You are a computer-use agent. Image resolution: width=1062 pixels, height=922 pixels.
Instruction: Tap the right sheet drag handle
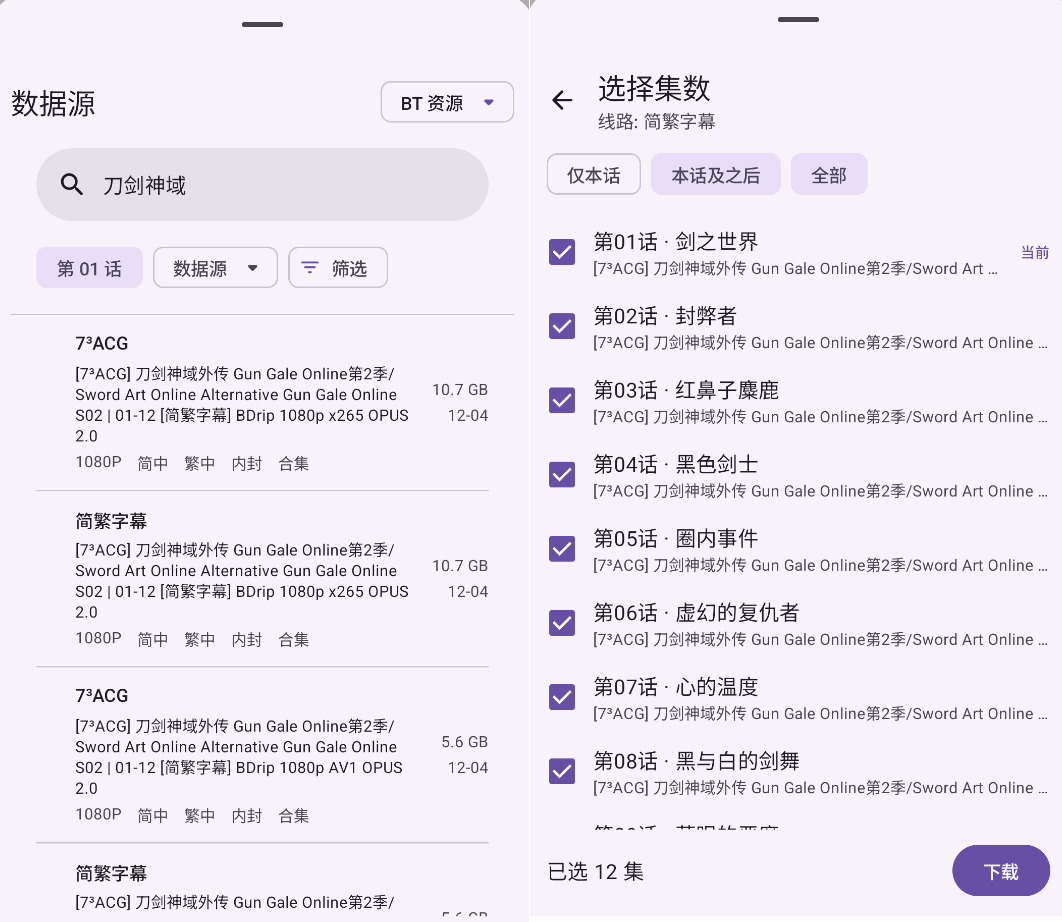tap(799, 20)
